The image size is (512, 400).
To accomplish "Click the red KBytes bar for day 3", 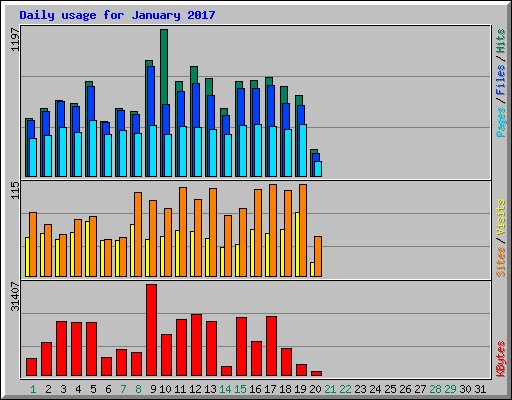I will click(61, 349).
